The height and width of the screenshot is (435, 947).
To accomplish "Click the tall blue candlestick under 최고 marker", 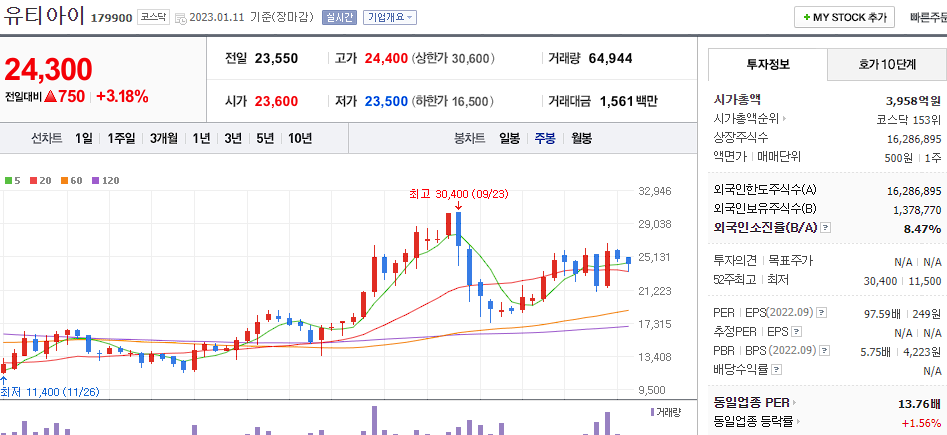I will 459,228.
